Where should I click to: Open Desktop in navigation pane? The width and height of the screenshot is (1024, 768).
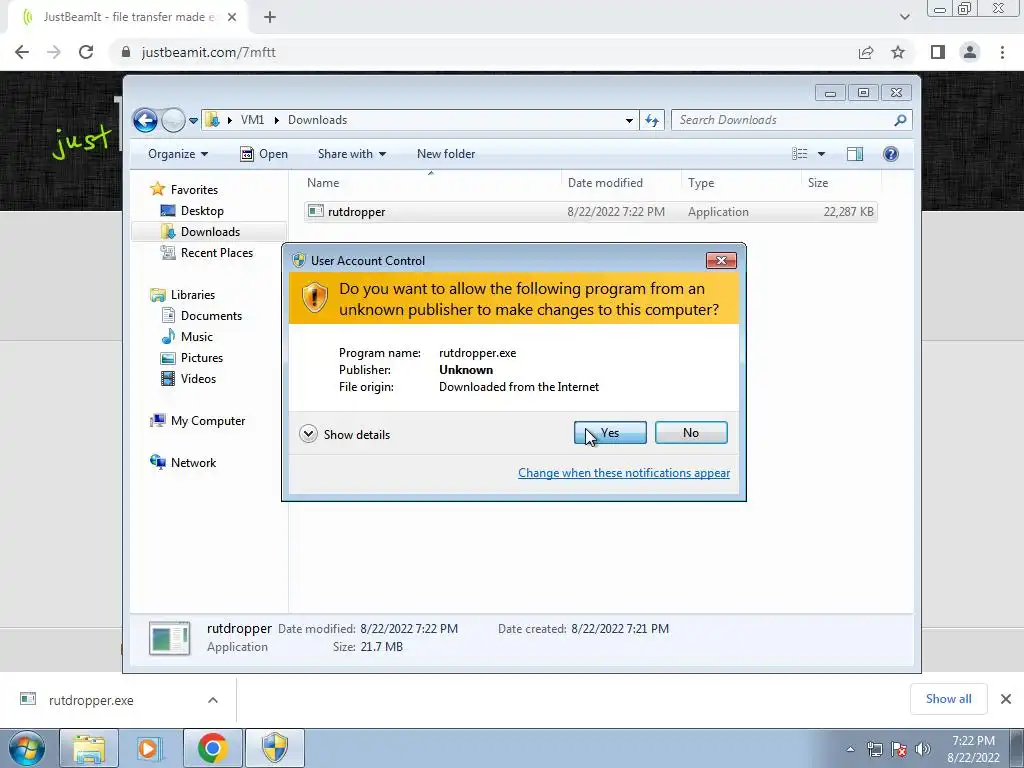point(202,211)
